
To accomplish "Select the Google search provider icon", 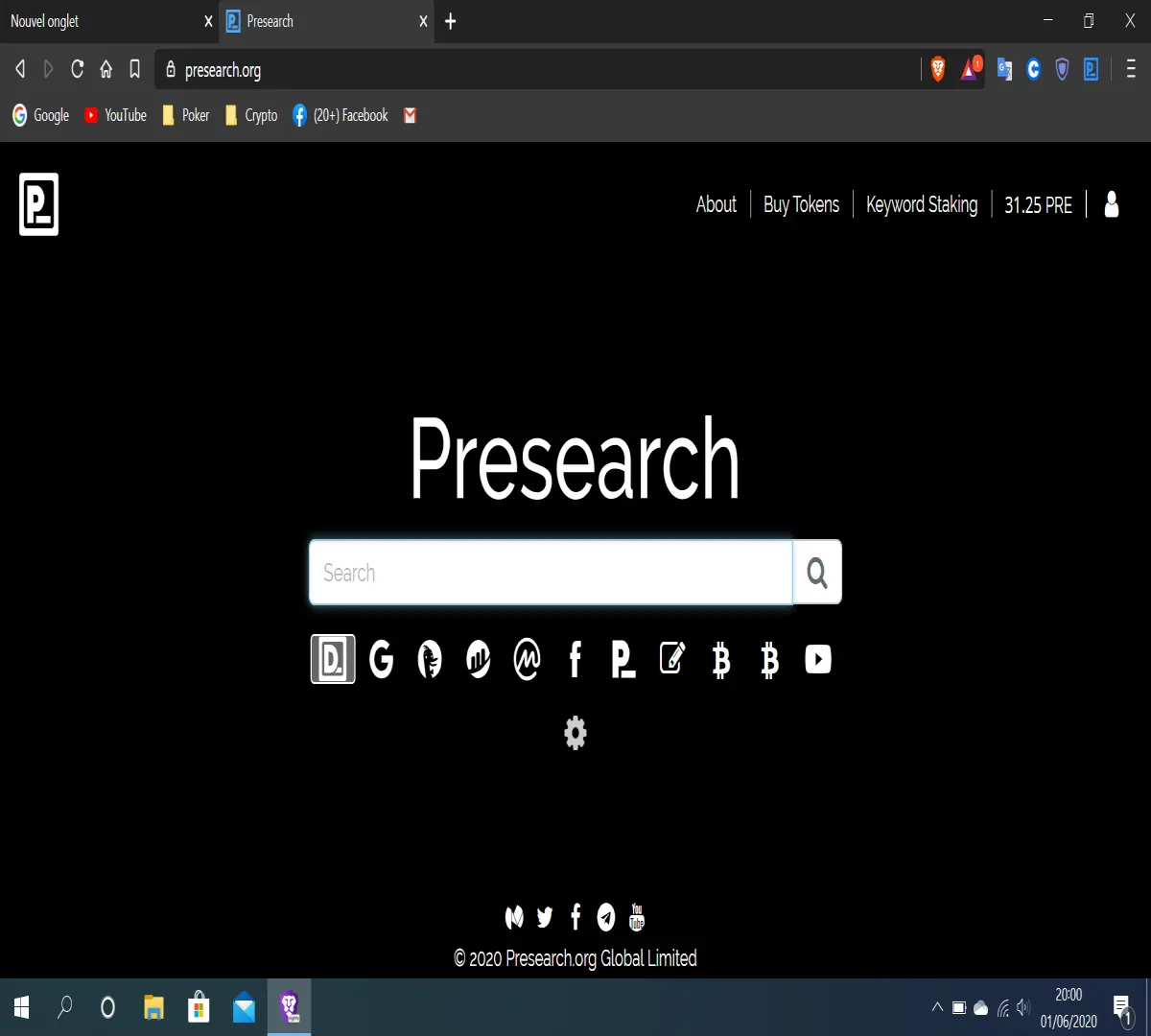I will tap(382, 659).
